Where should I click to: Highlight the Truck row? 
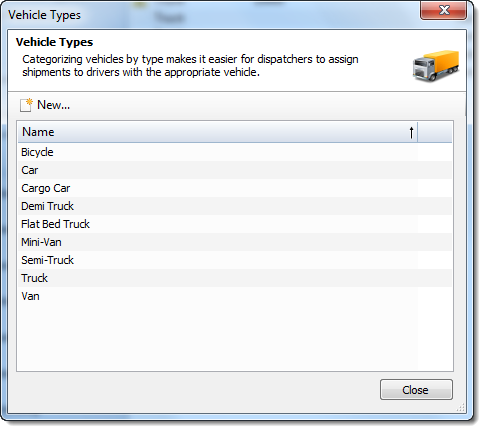235,278
